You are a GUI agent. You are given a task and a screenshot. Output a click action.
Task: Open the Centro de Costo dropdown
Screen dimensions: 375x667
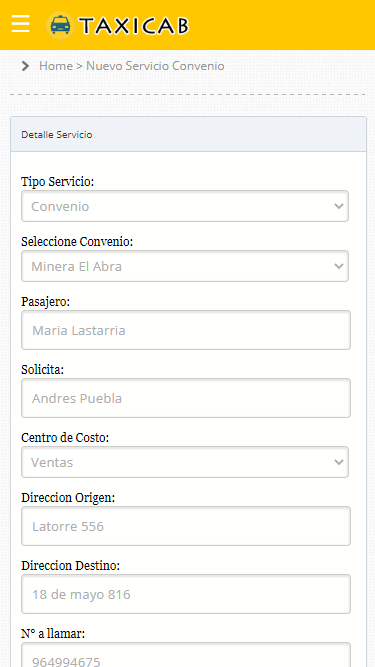pos(185,462)
